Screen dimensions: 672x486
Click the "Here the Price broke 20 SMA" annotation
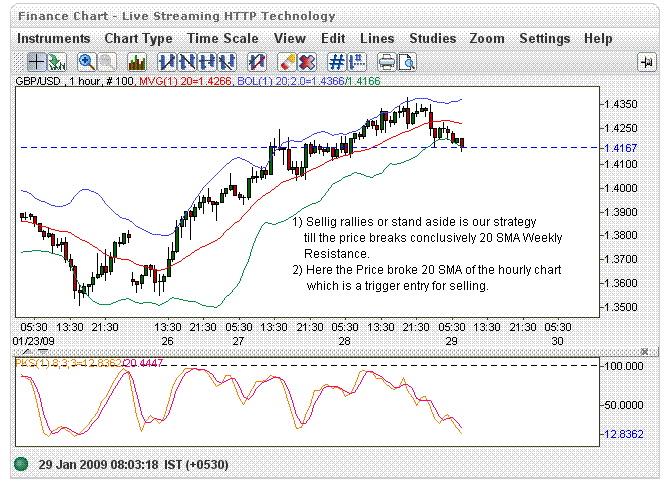point(427,270)
